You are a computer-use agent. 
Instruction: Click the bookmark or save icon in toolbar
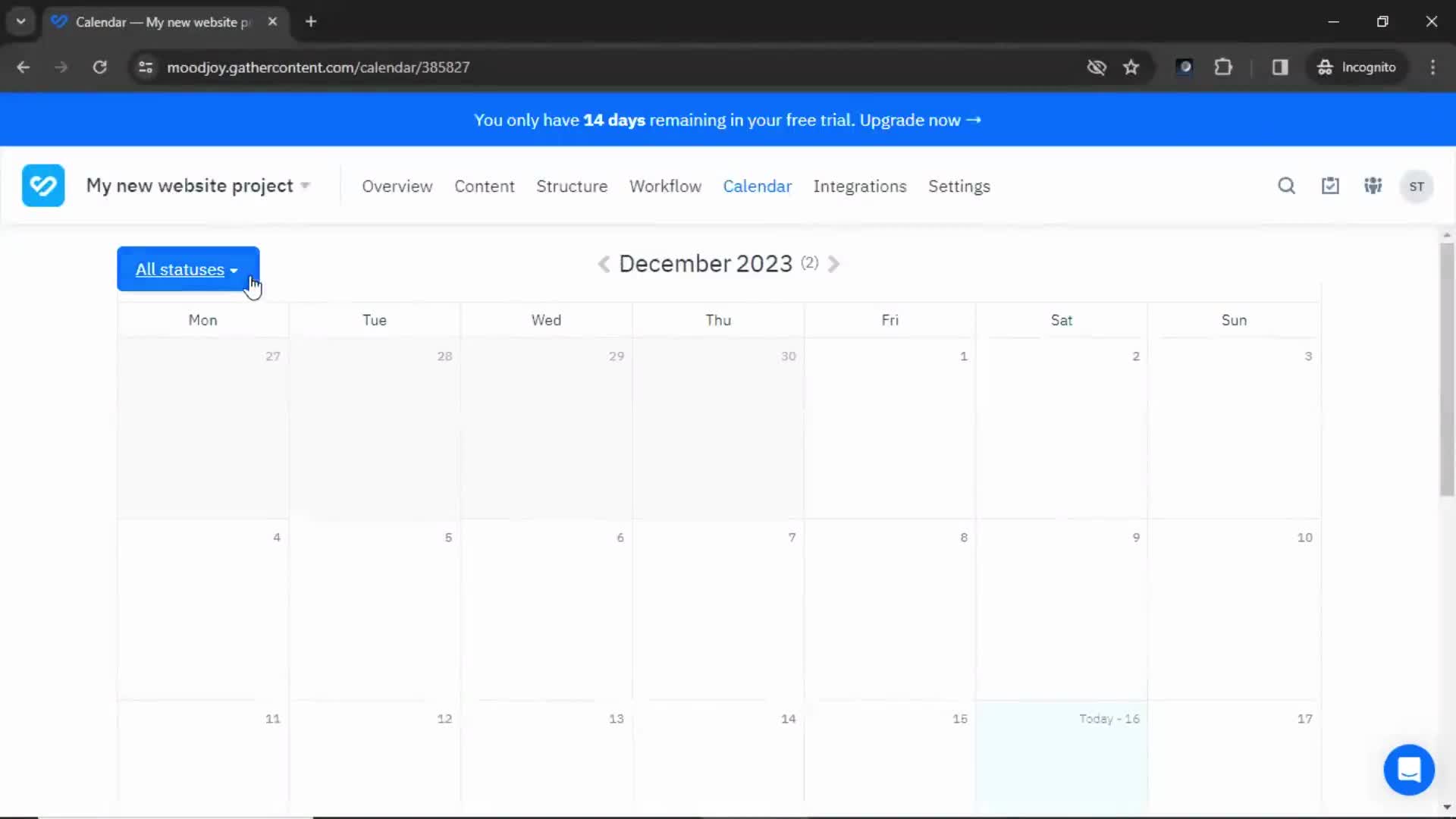(1131, 67)
